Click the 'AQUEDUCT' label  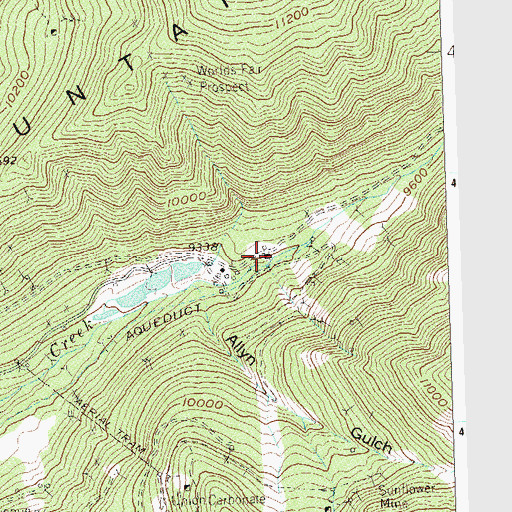coord(164,321)
